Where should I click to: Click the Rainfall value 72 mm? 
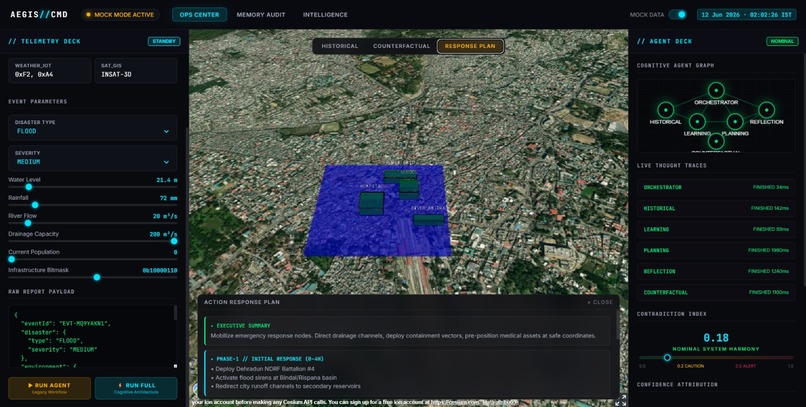(168, 198)
